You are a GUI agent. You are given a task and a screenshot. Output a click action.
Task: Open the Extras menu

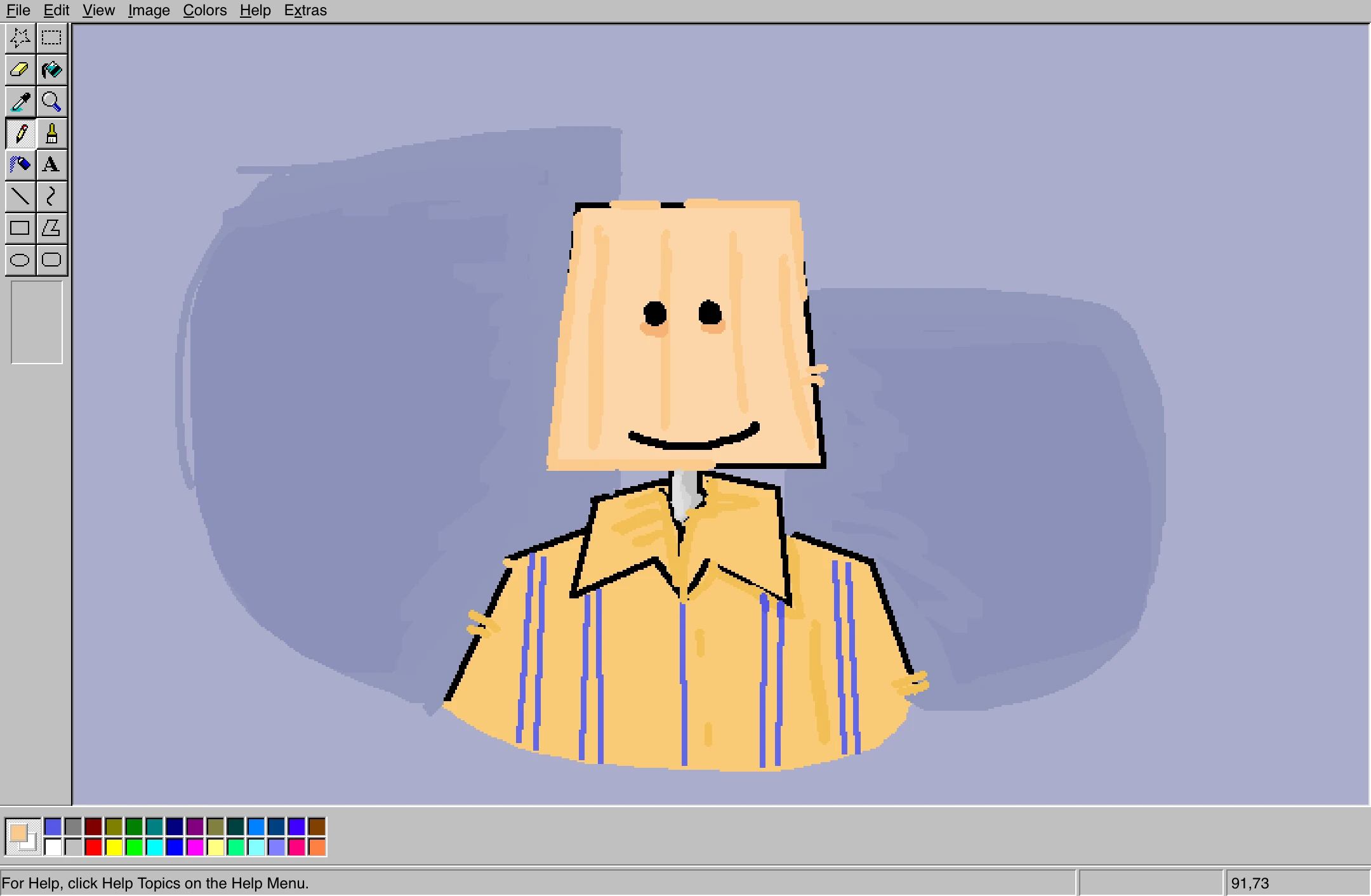pos(305,10)
